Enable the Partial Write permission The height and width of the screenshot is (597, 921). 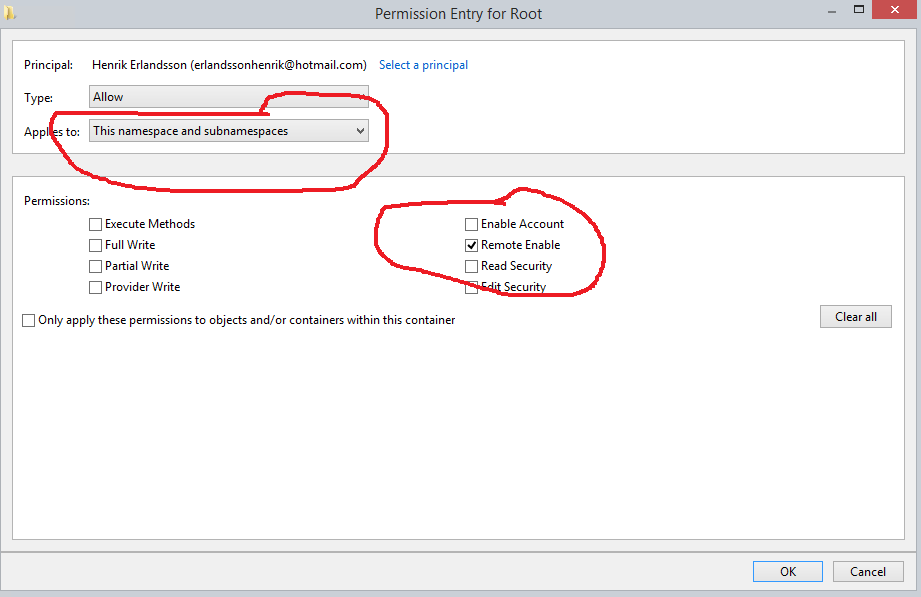click(95, 265)
